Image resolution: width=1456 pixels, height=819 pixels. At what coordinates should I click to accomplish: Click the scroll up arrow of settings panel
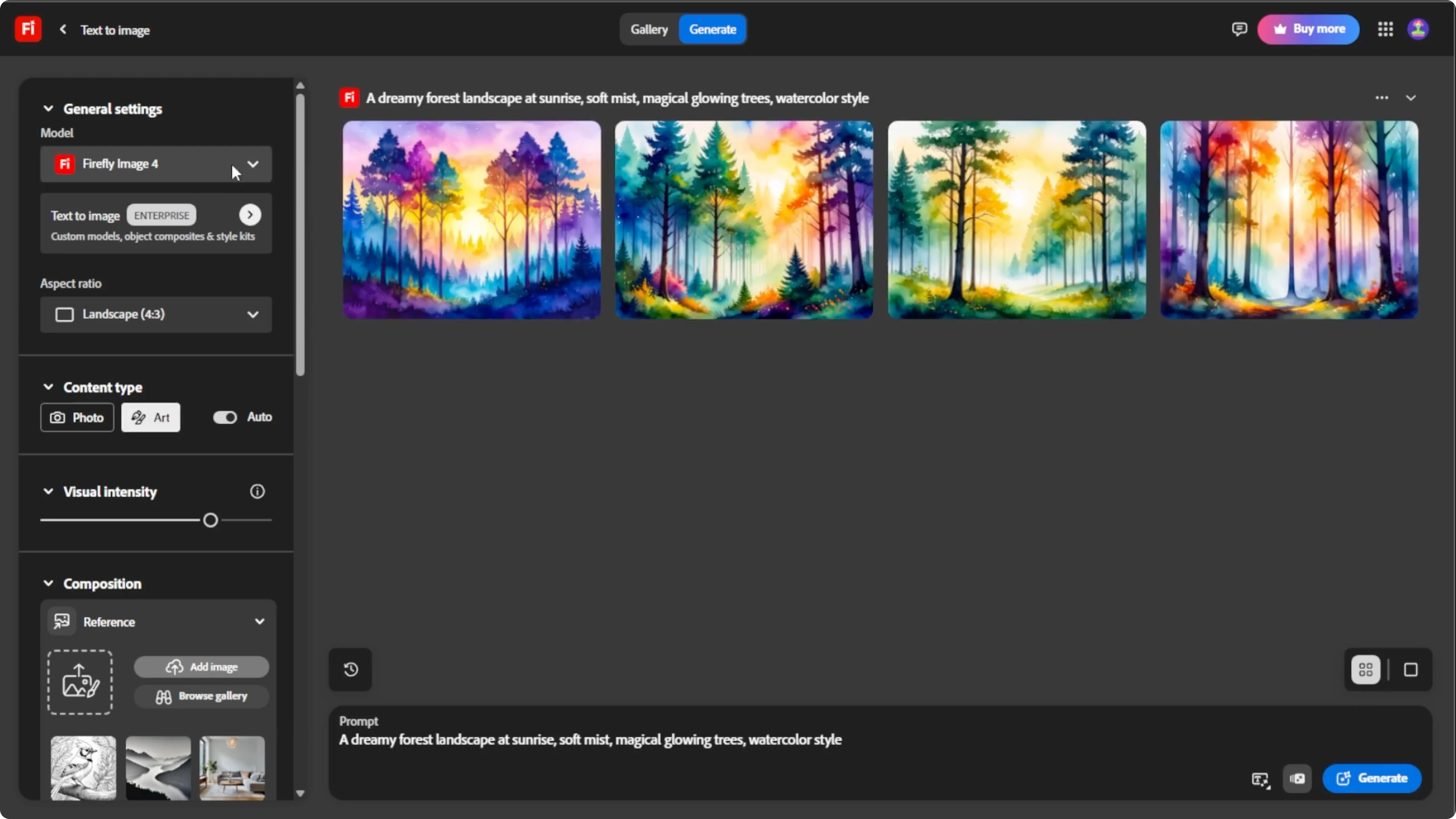(300, 85)
